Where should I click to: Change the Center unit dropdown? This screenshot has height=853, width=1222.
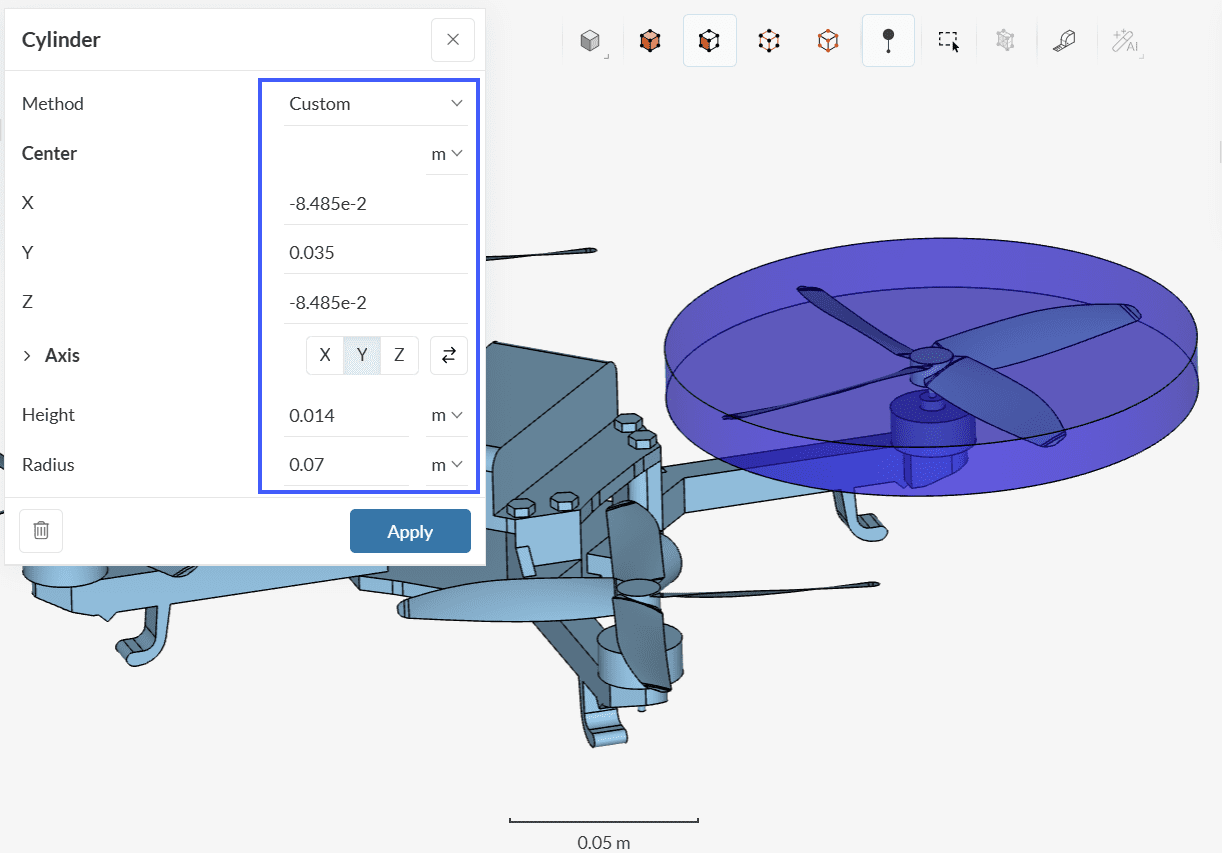pos(446,154)
